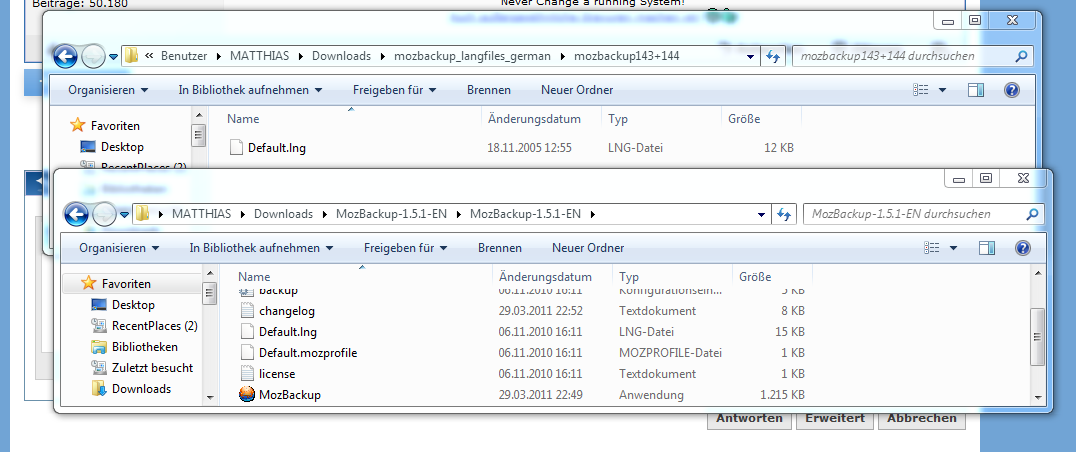
Task: Click file list vertical scrollbar in front window
Action: [x=1038, y=336]
